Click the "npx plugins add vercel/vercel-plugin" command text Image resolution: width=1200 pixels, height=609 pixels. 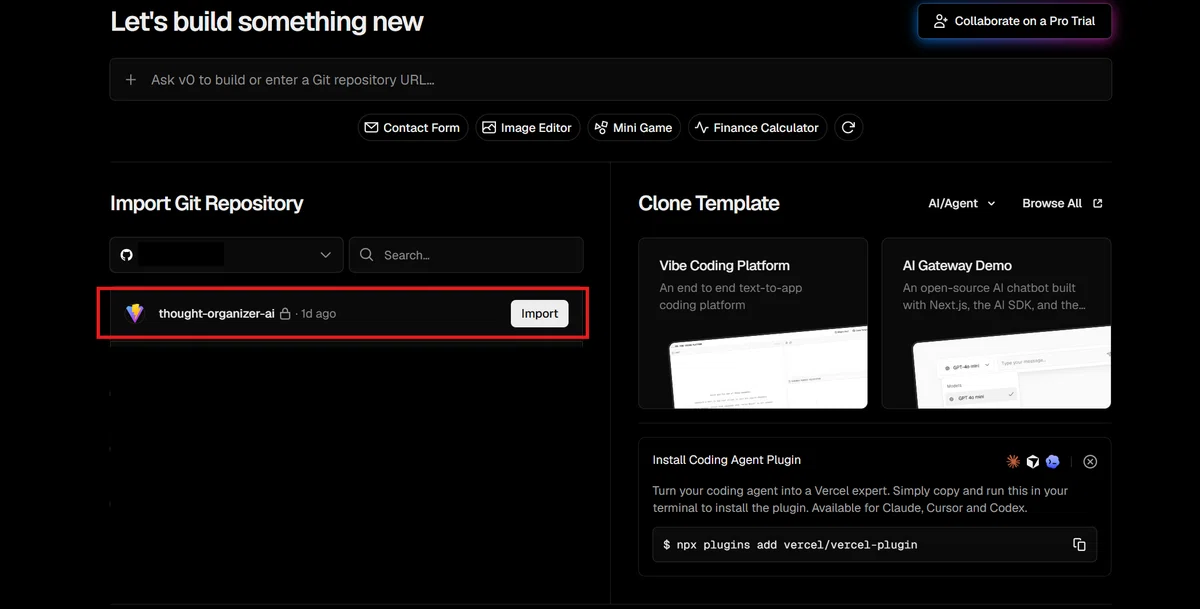point(799,545)
